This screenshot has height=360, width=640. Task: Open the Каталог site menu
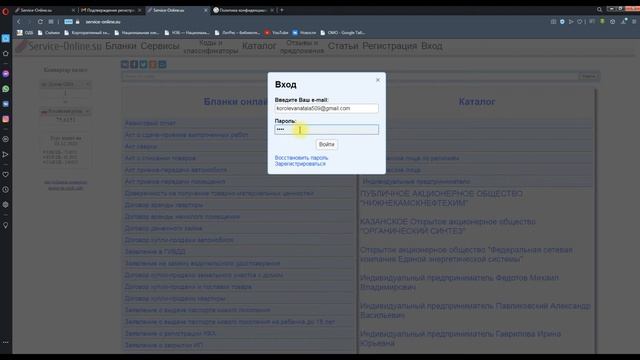coord(259,46)
